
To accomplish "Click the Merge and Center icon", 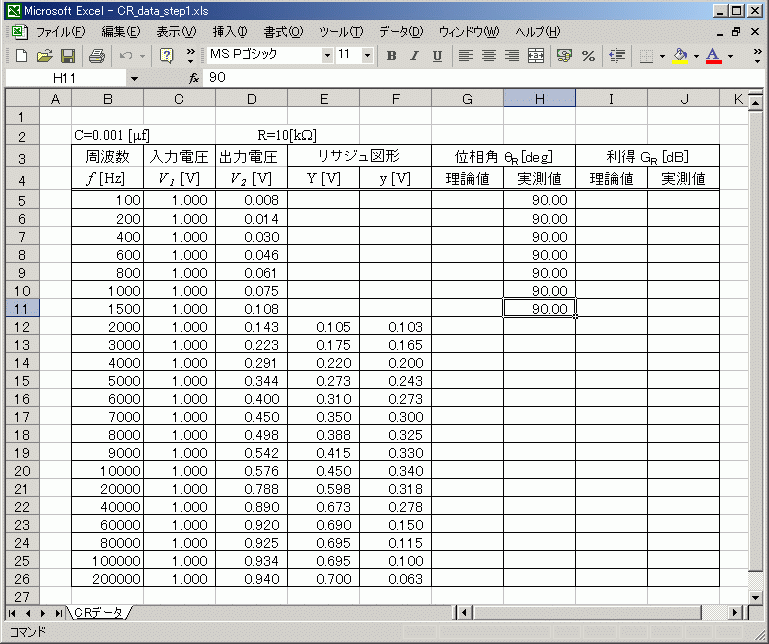I will click(x=536, y=56).
